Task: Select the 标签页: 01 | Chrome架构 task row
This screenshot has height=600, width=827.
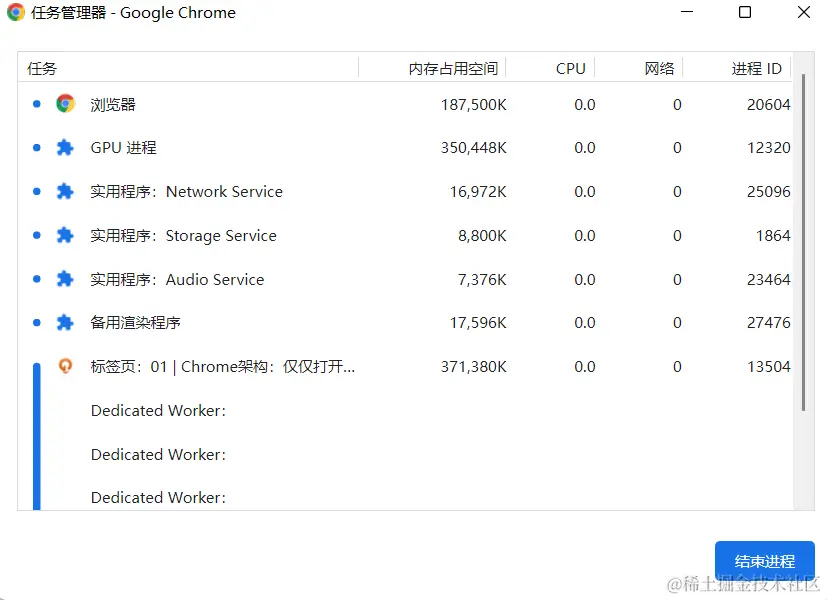Action: (x=222, y=367)
